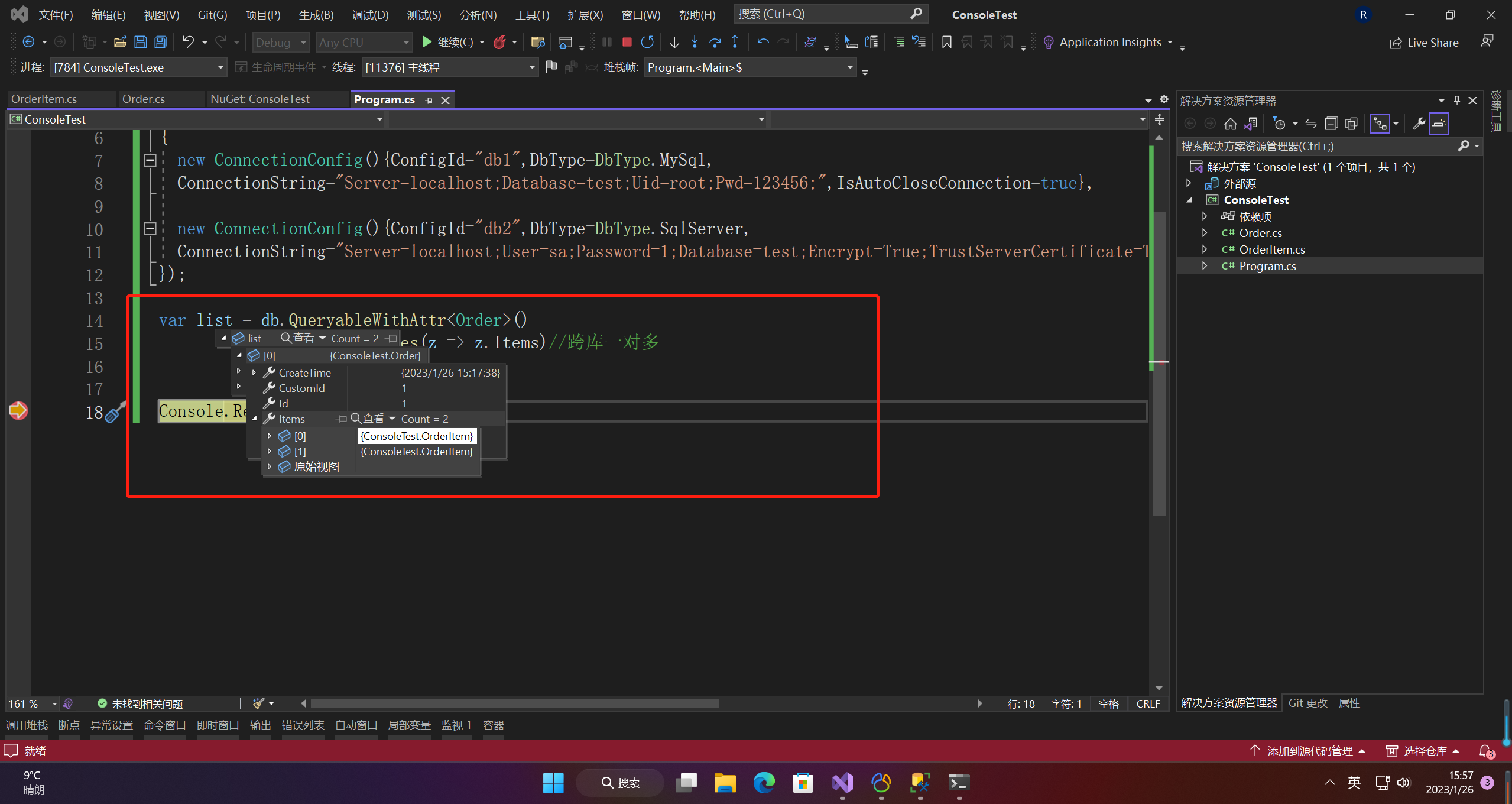
Task: Step Out using the toolbar icon
Action: click(735, 42)
